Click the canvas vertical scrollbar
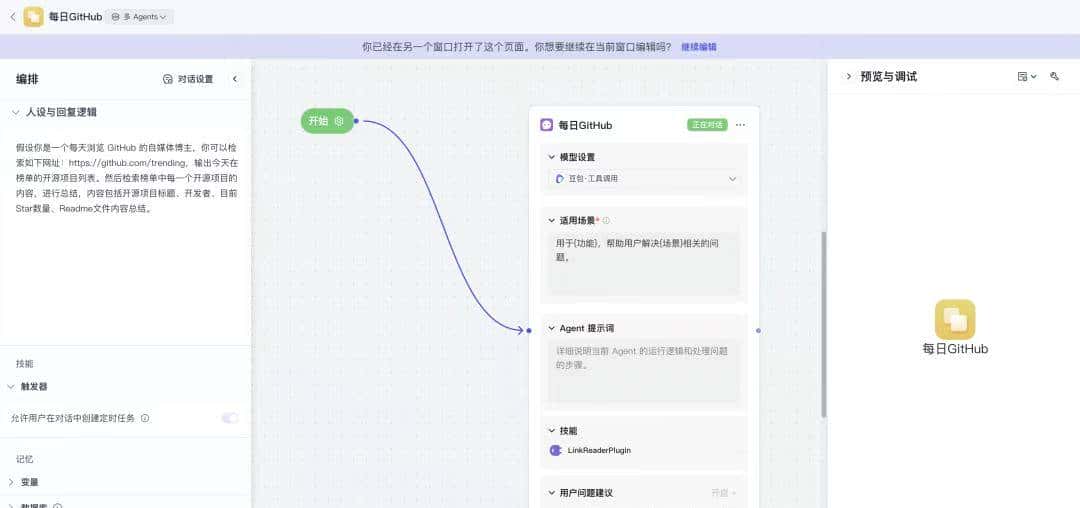The width and height of the screenshot is (1080, 508). coord(824,324)
